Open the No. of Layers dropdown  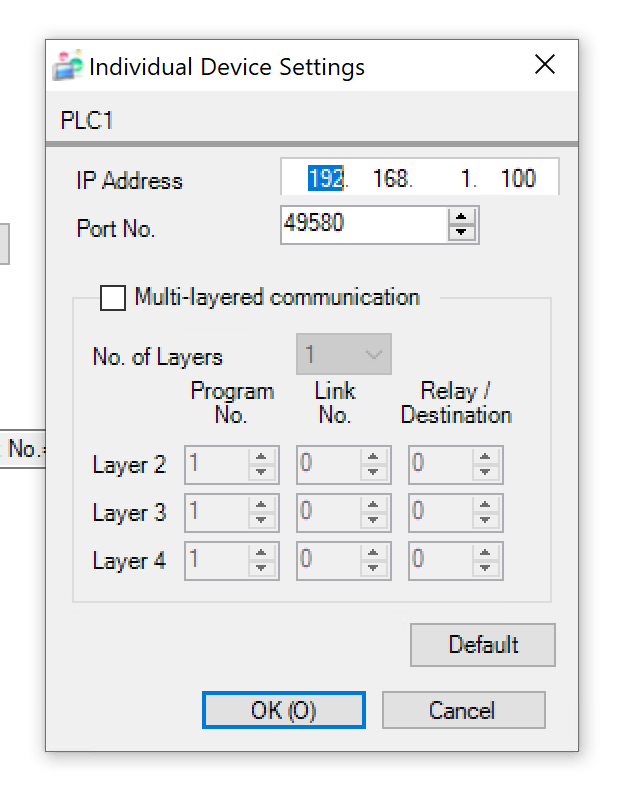tap(343, 355)
